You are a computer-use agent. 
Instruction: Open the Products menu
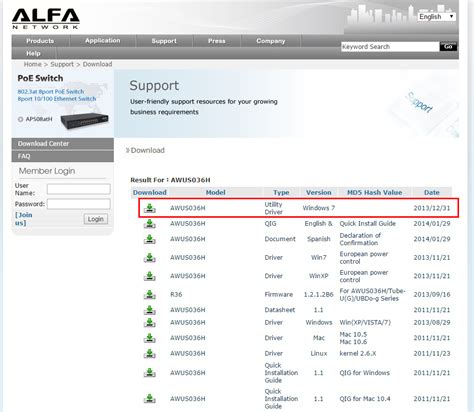point(40,41)
